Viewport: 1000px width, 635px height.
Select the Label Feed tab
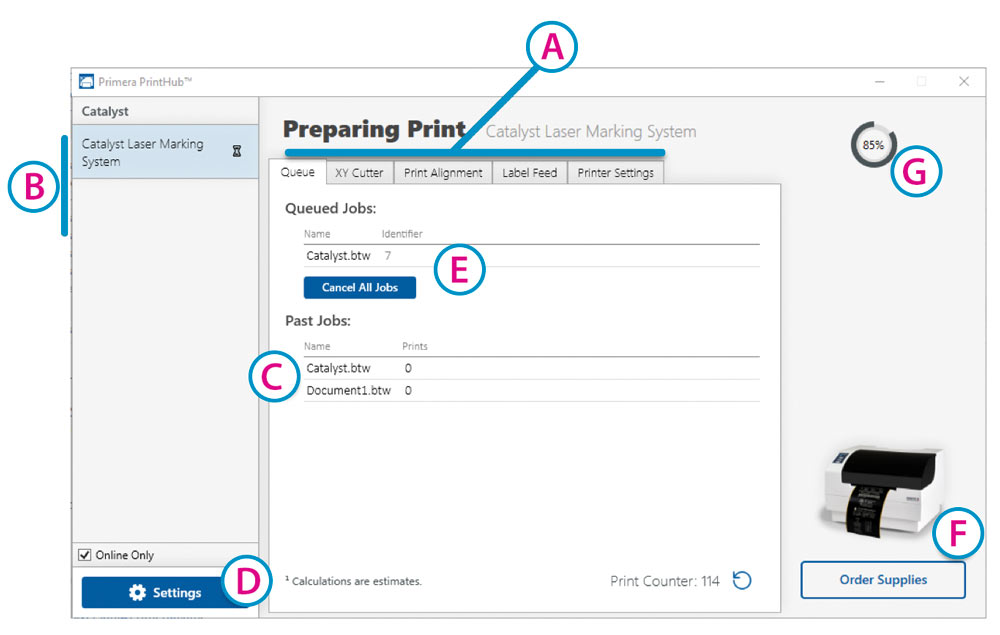[x=529, y=173]
